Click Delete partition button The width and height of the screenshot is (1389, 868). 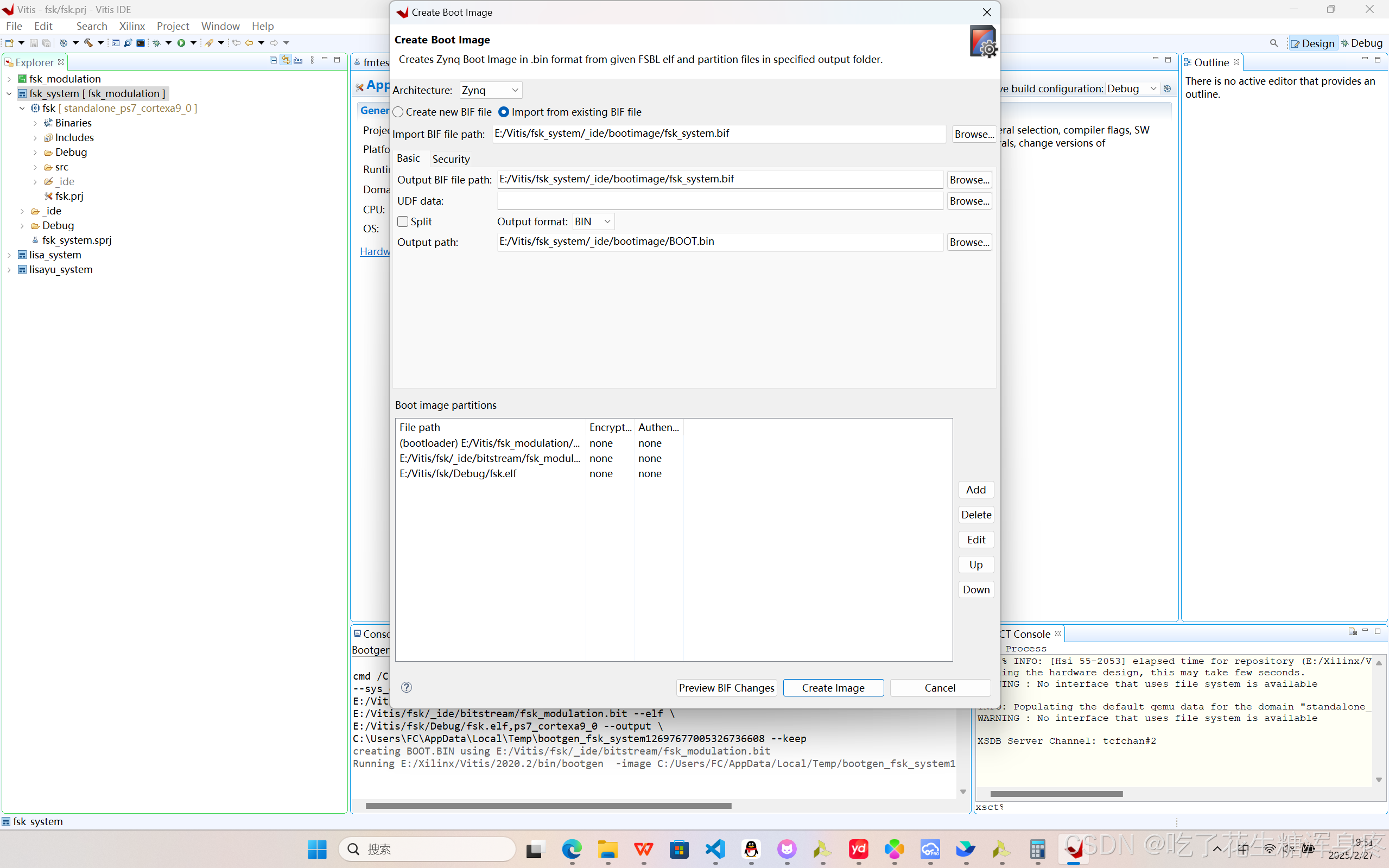coord(976,515)
